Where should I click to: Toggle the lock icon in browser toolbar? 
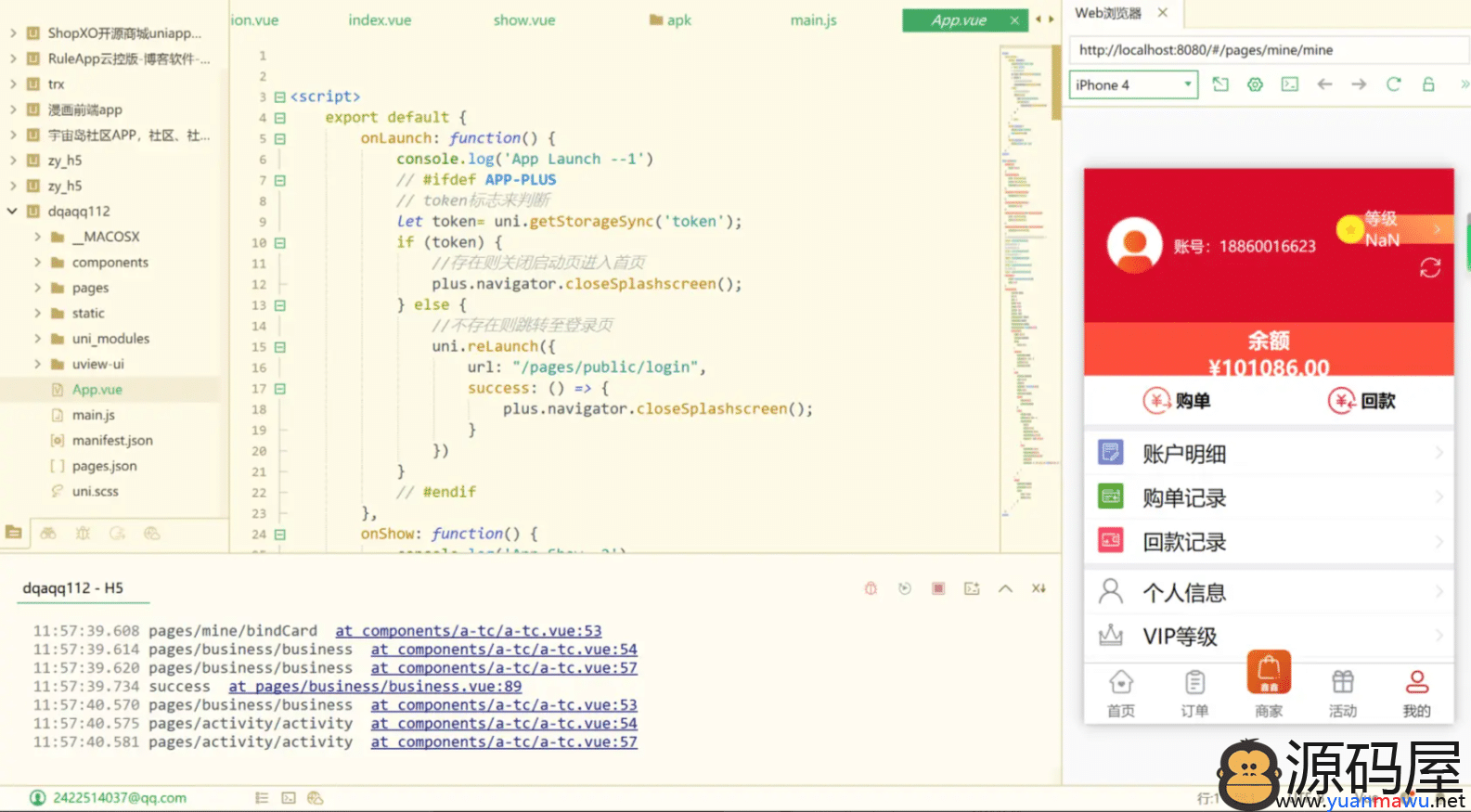(1428, 84)
